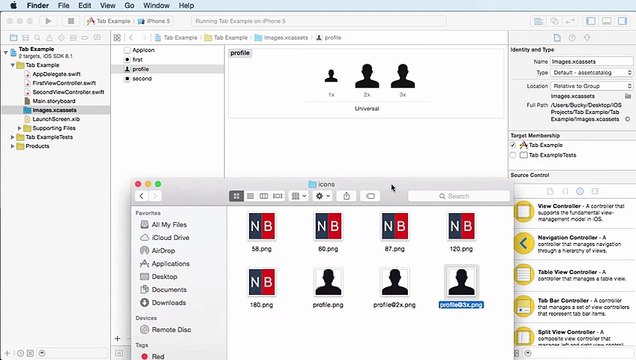Image resolution: width=636 pixels, height=360 pixels.
Task: Click the Finder Search field
Action: 459,196
